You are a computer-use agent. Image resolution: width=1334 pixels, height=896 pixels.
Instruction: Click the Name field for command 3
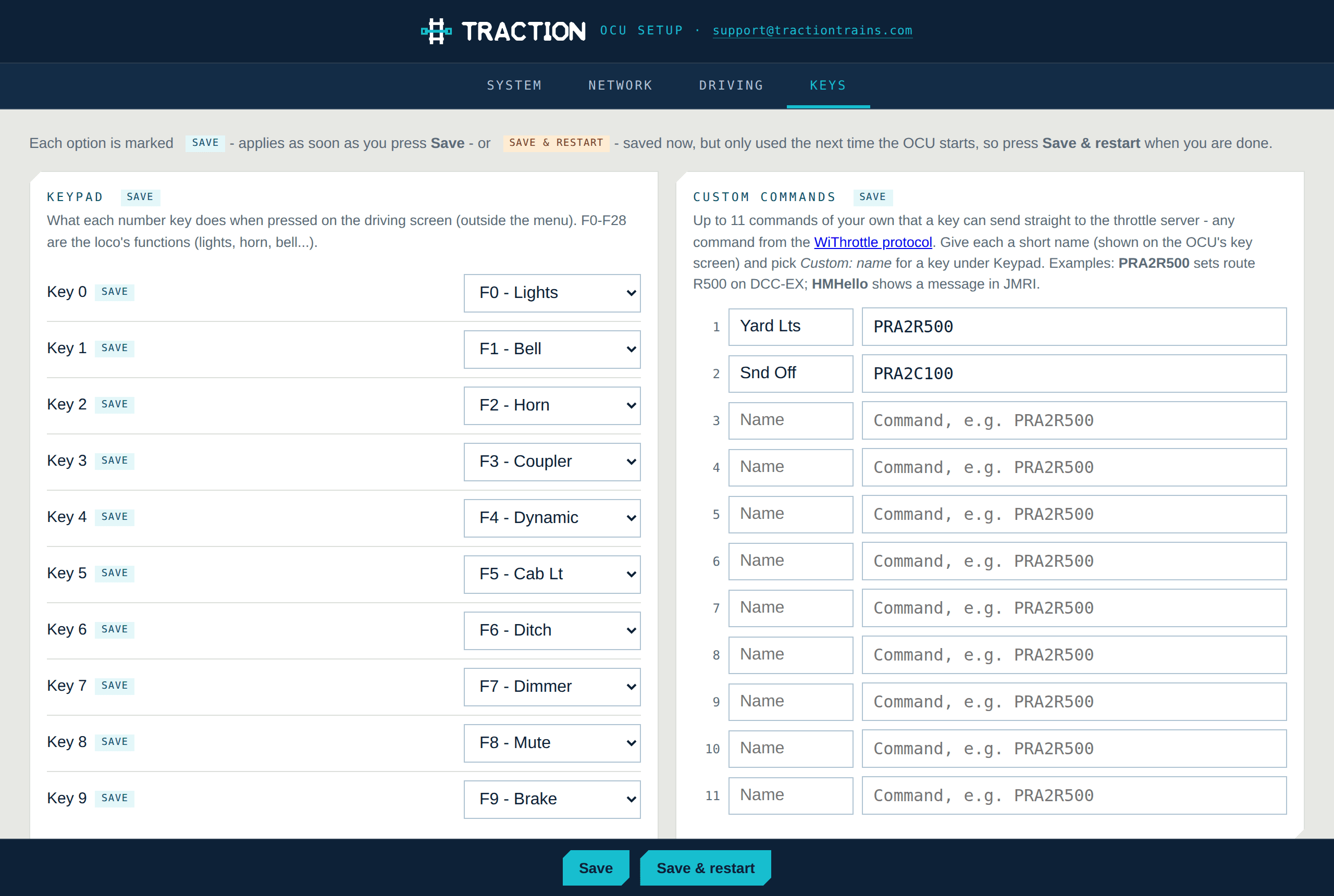[x=790, y=420]
